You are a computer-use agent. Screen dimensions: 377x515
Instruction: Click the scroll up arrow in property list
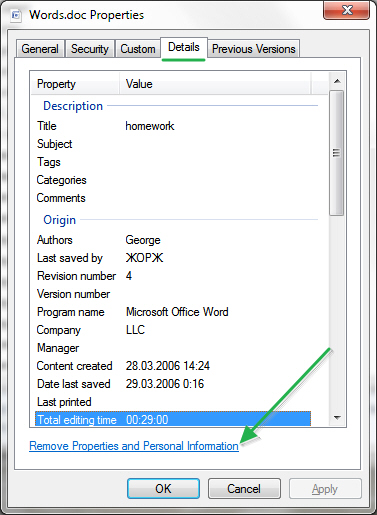pyautogui.click(x=337, y=81)
